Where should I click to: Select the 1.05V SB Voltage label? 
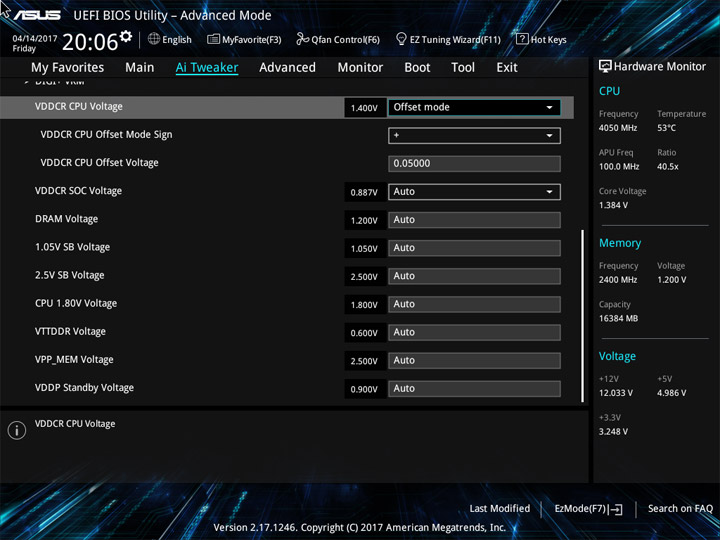point(72,247)
